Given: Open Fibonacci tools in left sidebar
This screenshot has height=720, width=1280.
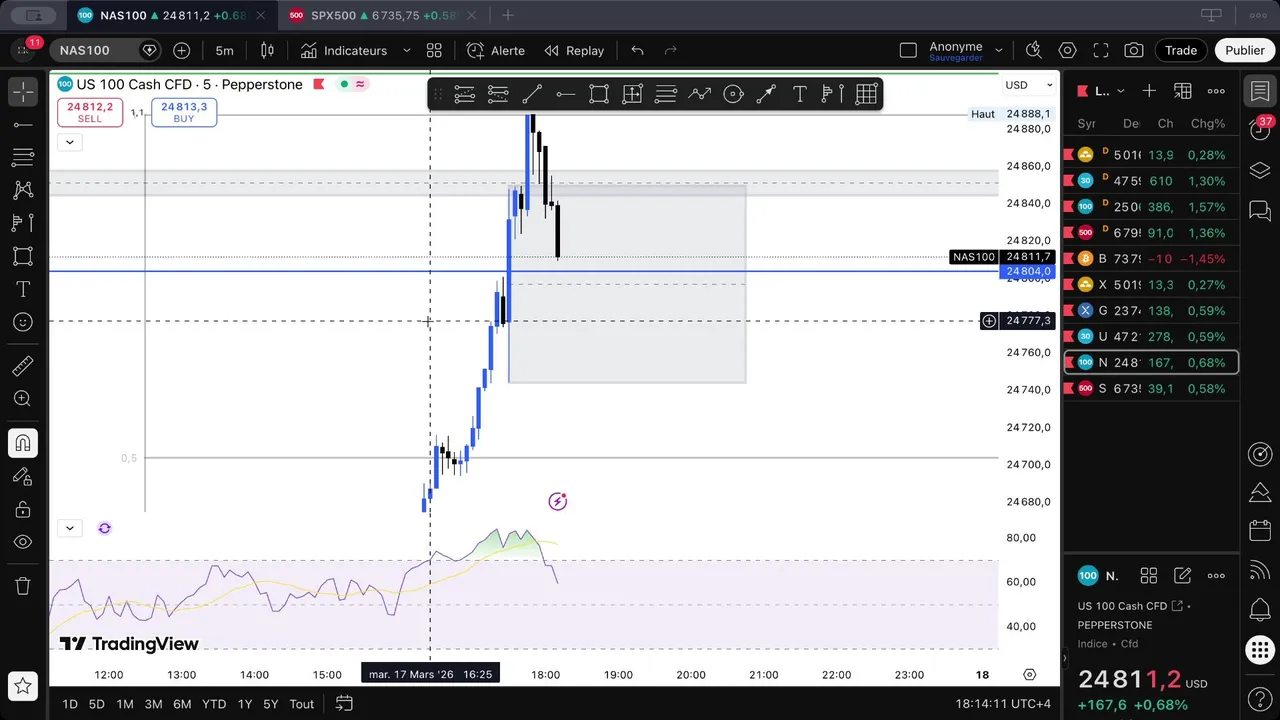Looking at the screenshot, I should (22, 157).
